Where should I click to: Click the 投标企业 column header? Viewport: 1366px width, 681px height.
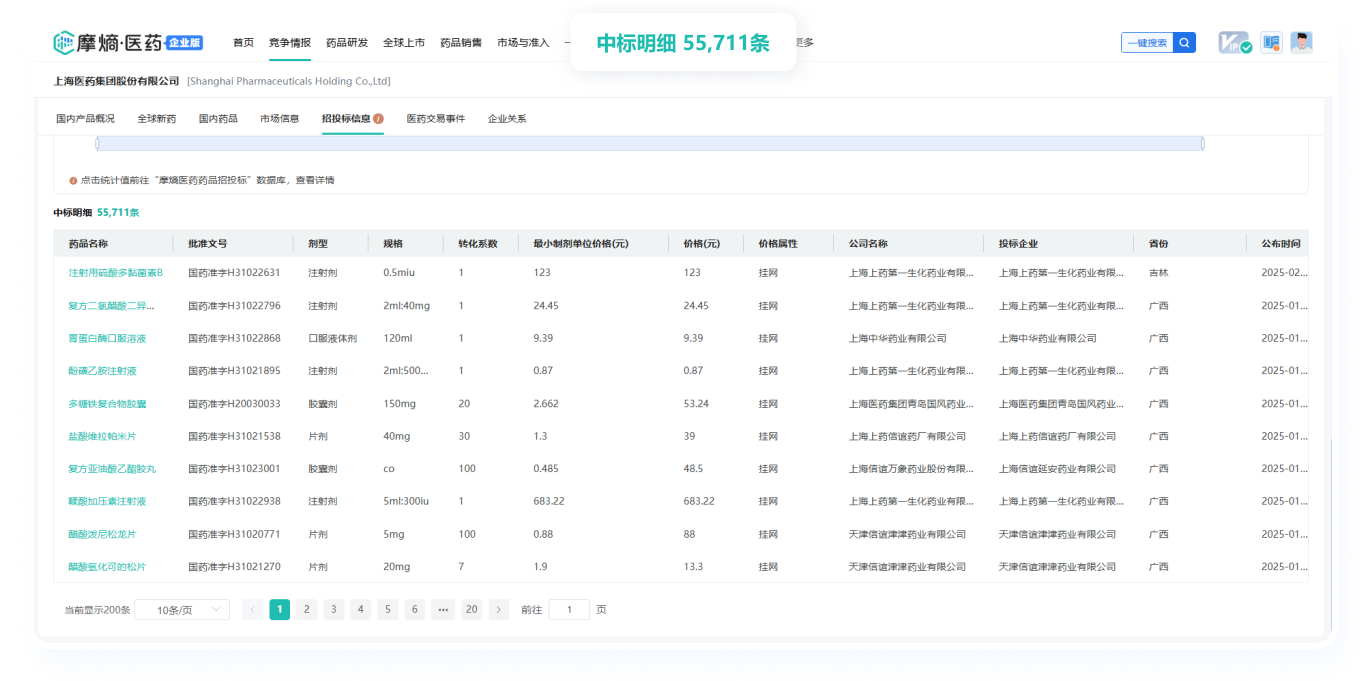(x=1018, y=243)
